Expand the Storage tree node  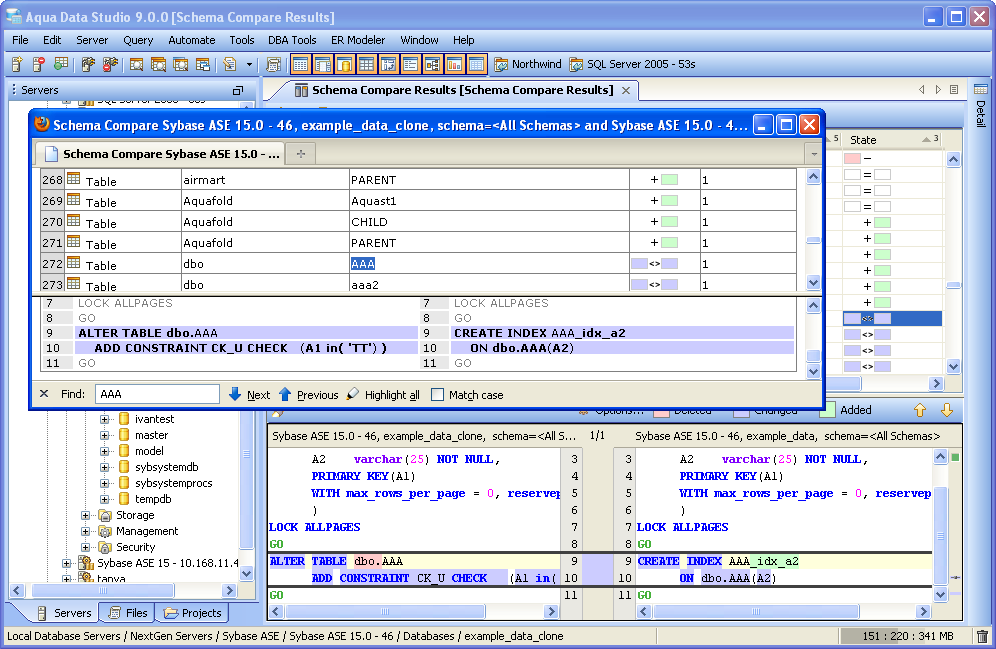click(x=86, y=515)
